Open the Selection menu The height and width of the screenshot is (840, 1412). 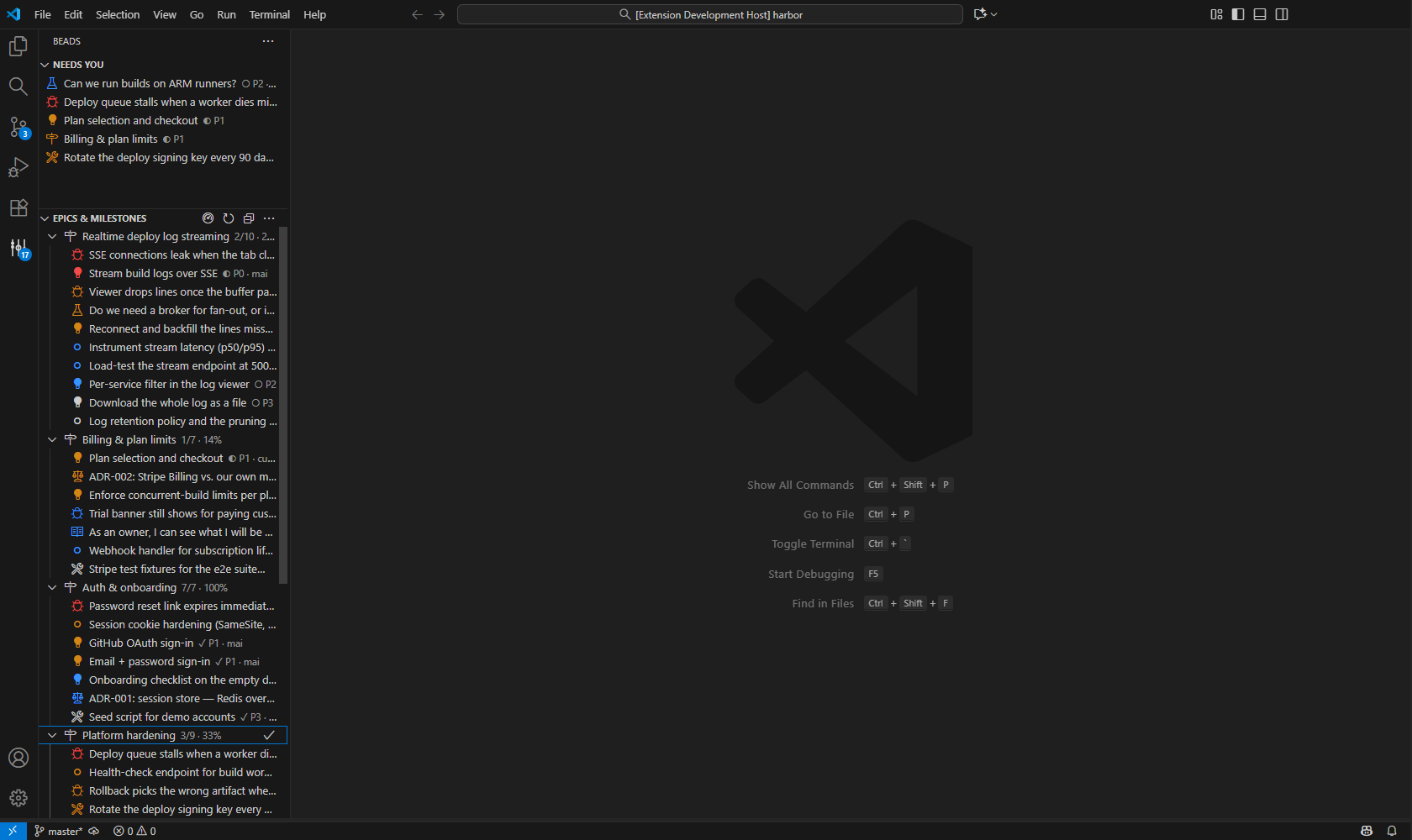coord(118,14)
